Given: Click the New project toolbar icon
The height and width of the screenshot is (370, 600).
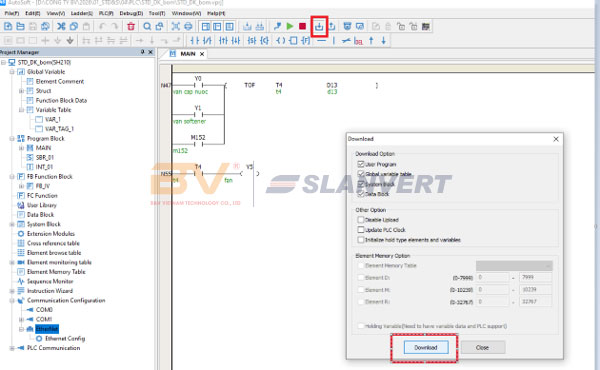Looking at the screenshot, I should coord(8,26).
